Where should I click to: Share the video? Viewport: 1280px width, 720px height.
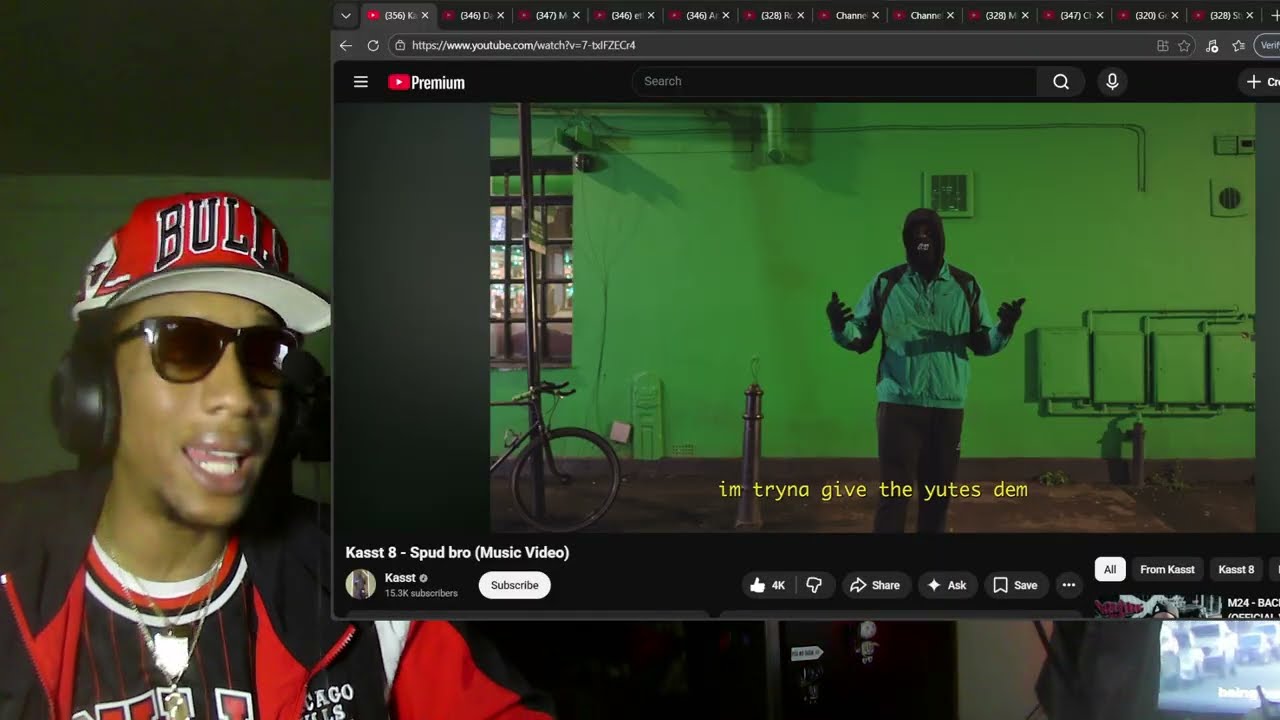(875, 585)
